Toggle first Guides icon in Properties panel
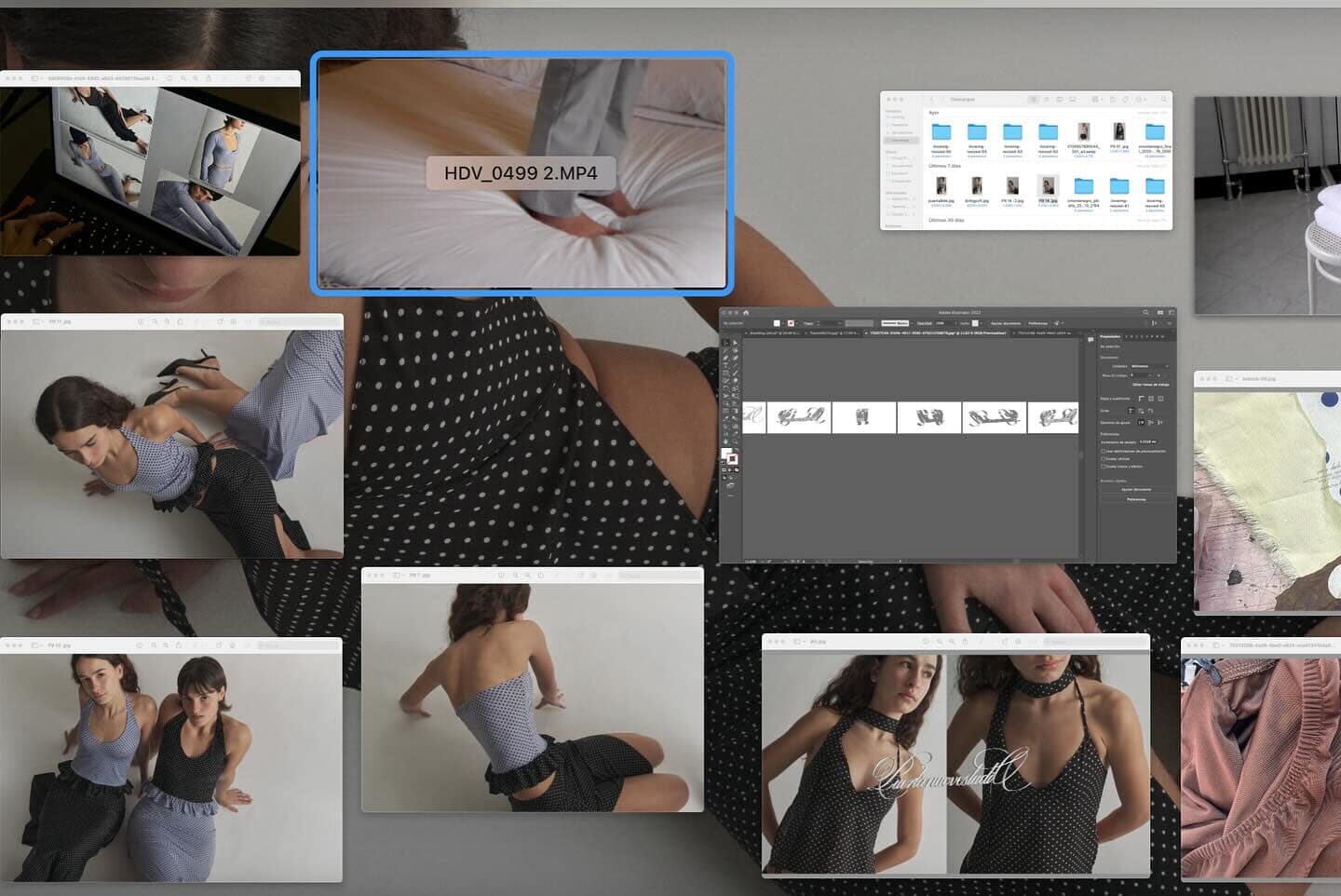This screenshot has height=896, width=1341. pos(1131,411)
